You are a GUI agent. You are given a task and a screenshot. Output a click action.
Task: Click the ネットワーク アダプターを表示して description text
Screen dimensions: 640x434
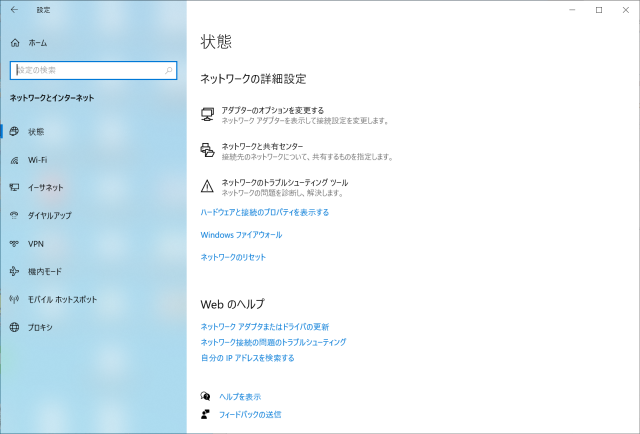[305, 121]
